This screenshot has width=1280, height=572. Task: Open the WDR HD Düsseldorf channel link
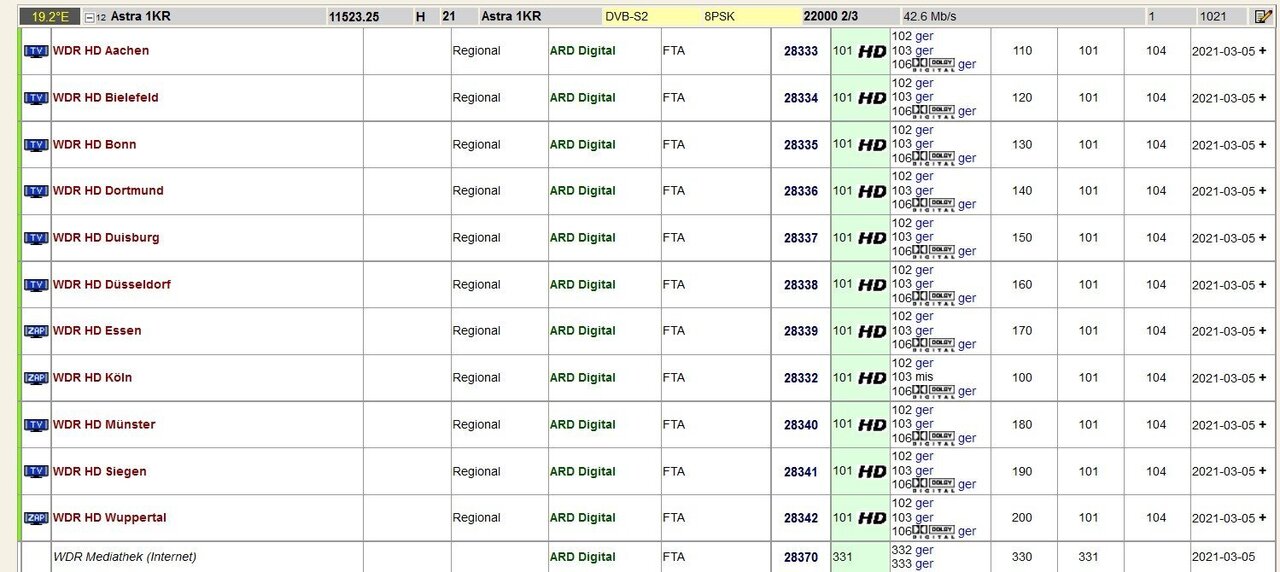coord(111,285)
